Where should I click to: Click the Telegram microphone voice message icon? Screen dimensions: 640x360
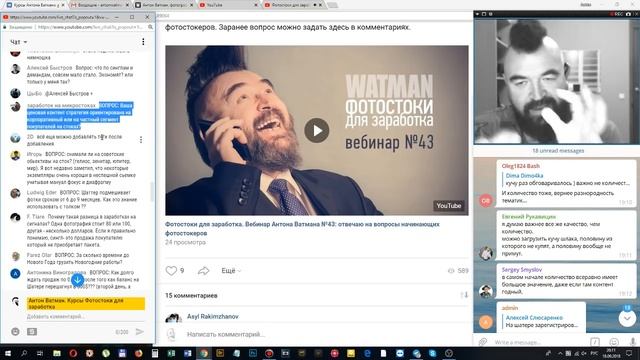(632, 342)
